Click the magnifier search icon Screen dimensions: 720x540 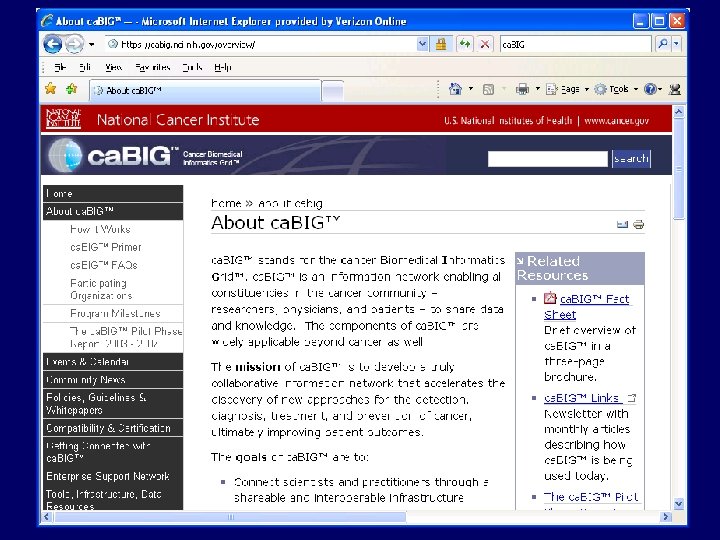(663, 45)
